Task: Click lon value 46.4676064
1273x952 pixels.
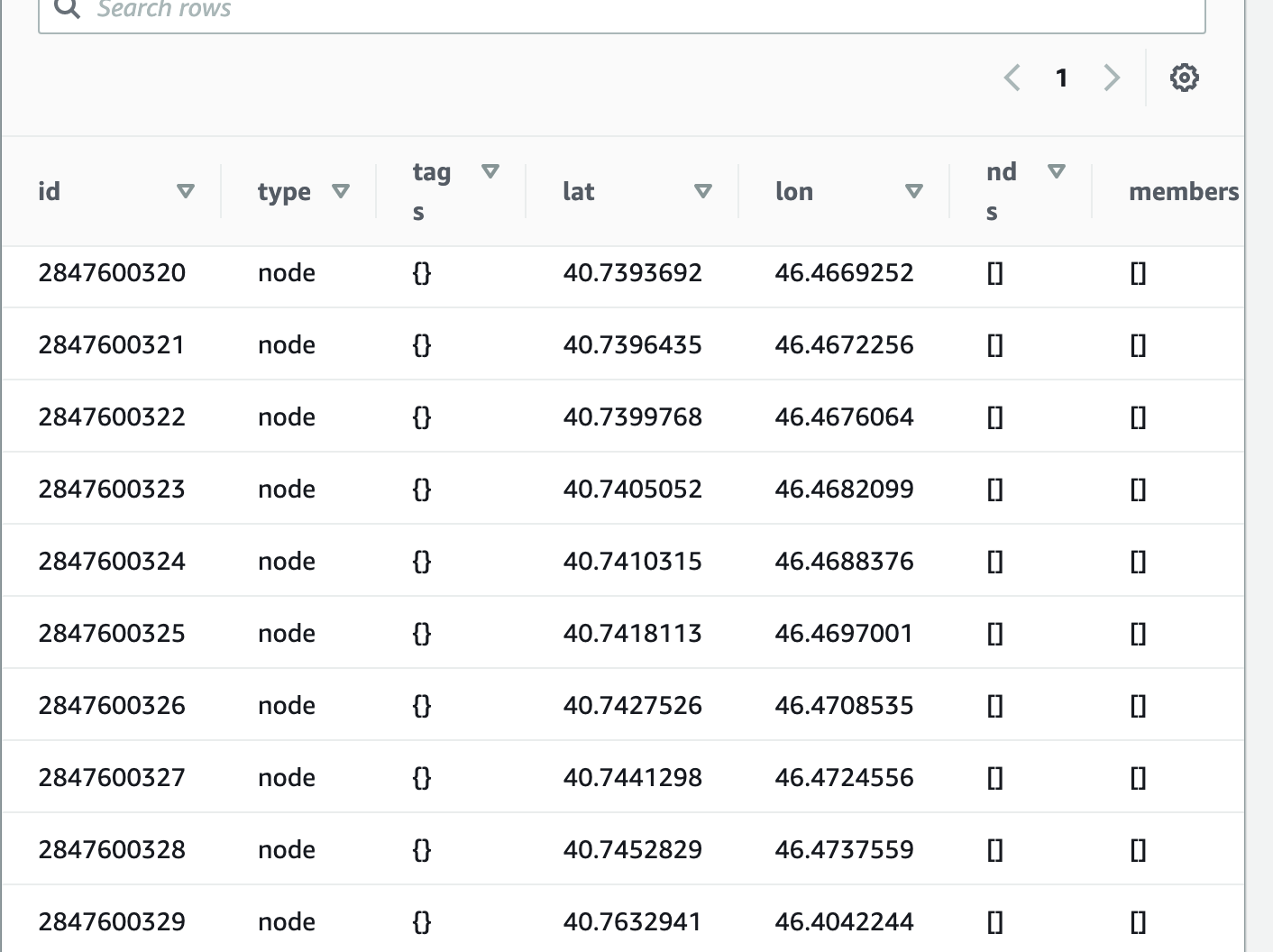Action: click(844, 416)
